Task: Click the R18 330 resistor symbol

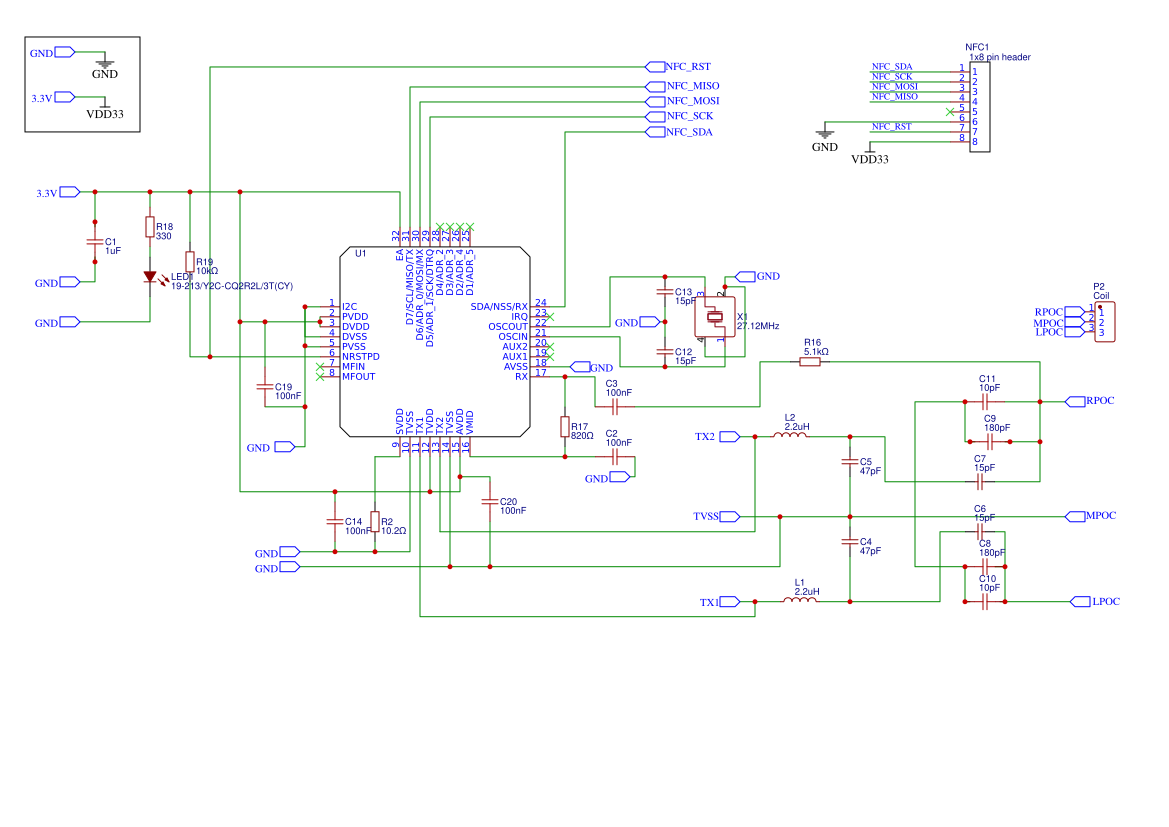Action: click(x=150, y=228)
